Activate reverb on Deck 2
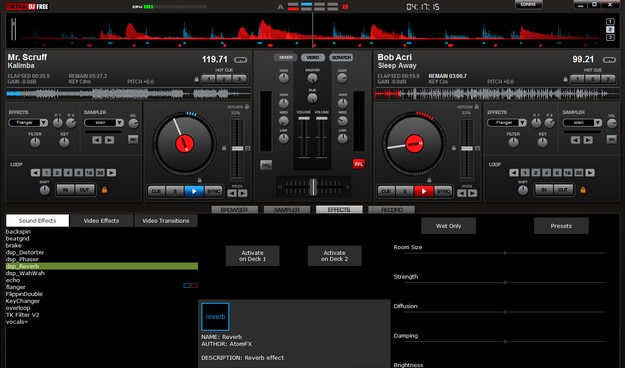Viewport: 625px width, 368px height. (334, 256)
